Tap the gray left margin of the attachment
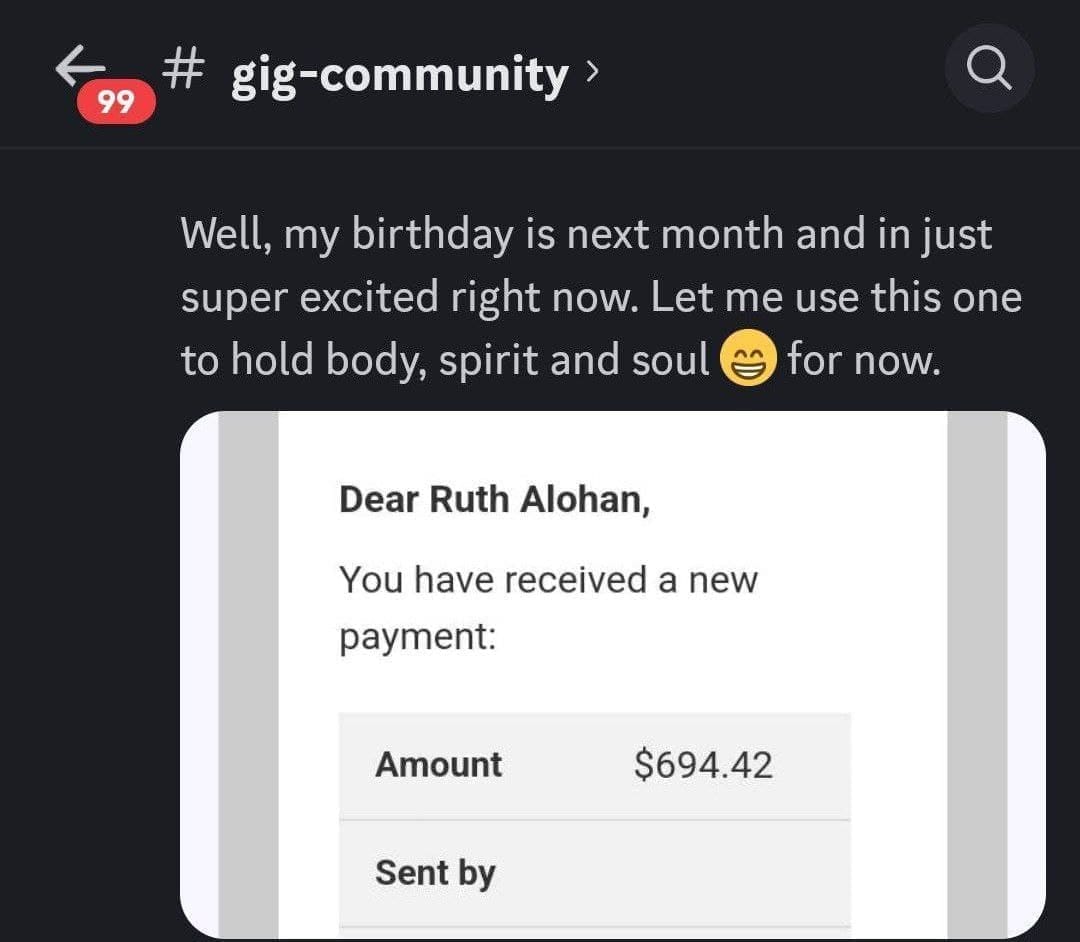 (249, 675)
